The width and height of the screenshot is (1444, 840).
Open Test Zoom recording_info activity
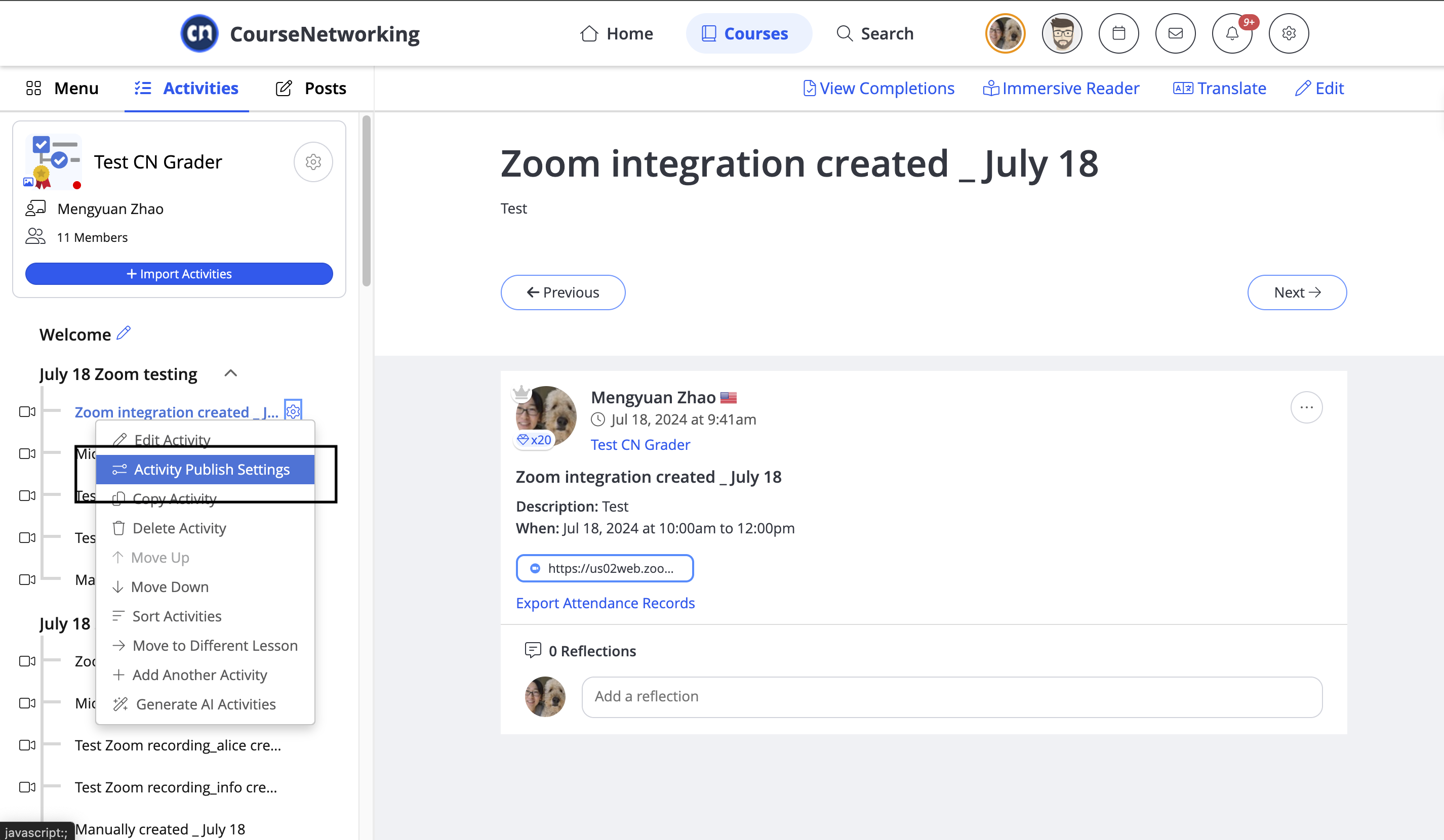[176, 787]
